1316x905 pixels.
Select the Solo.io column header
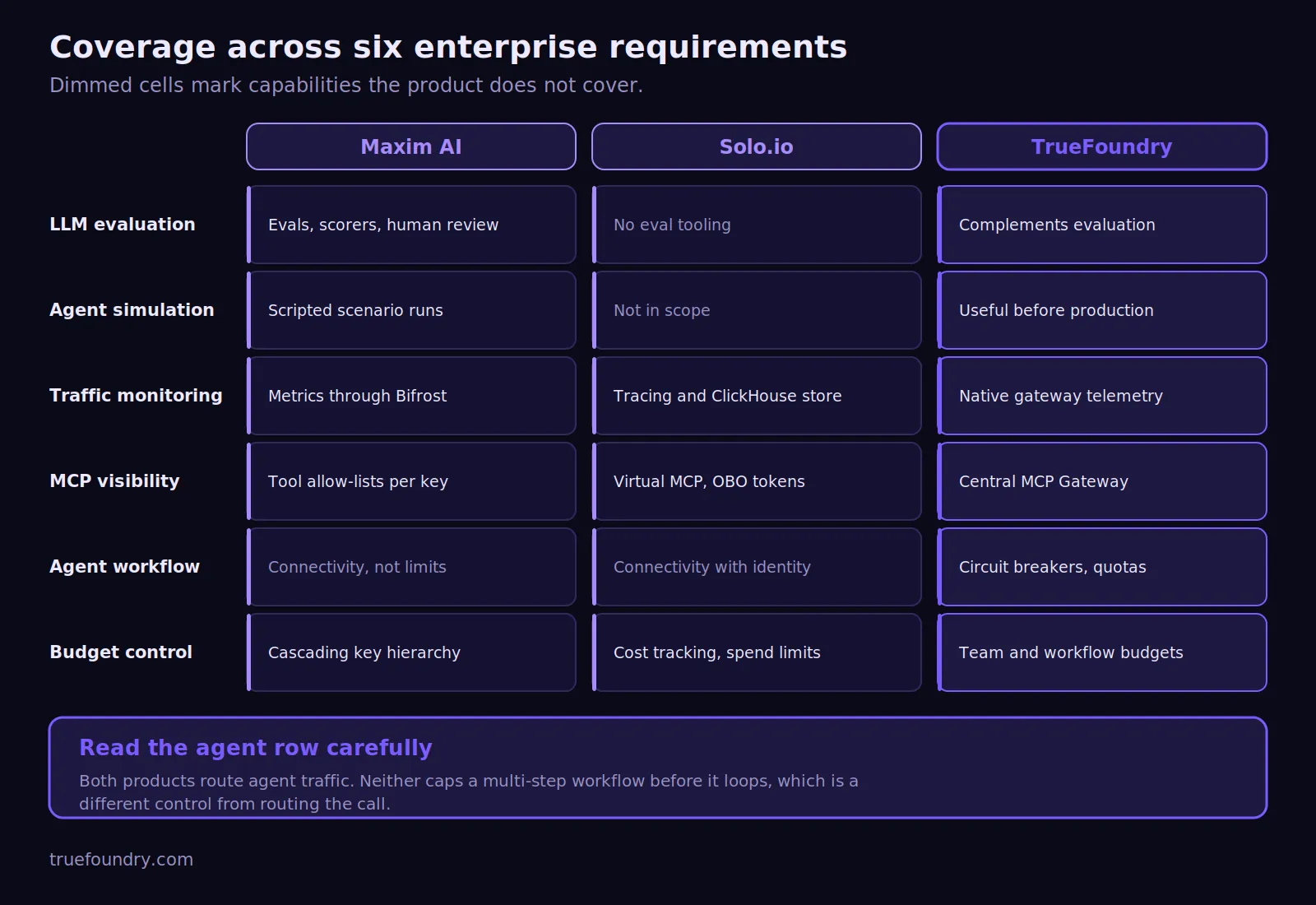click(757, 146)
